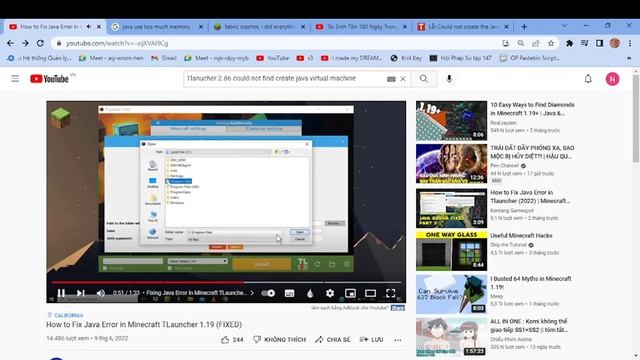Open 'I Busted 64 Myths in Minecraft' title
This screenshot has height=360, width=640.
(531, 283)
